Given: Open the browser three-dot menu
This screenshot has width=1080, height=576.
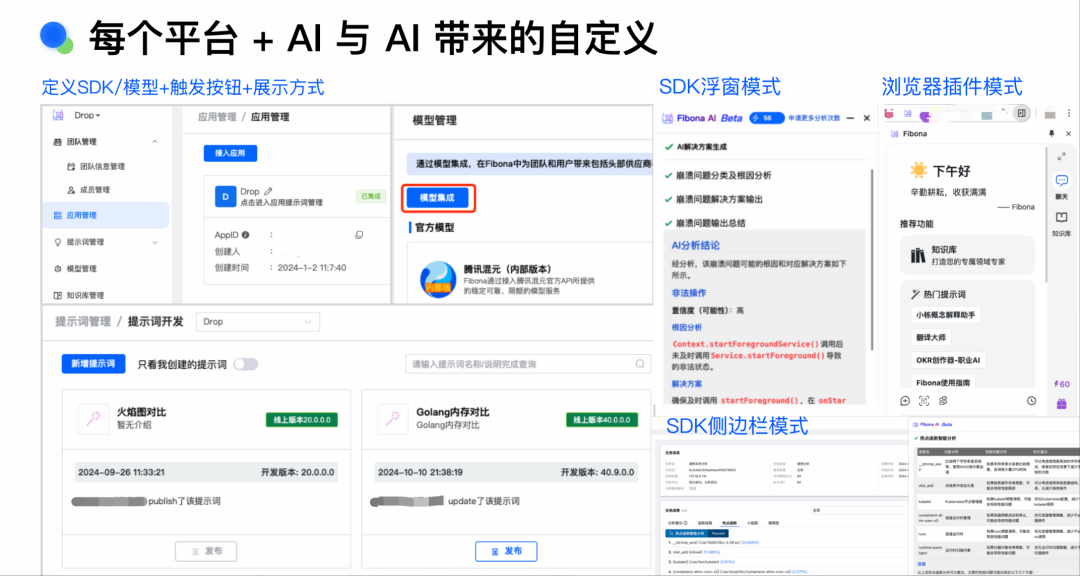Looking at the screenshot, I should 1071,114.
